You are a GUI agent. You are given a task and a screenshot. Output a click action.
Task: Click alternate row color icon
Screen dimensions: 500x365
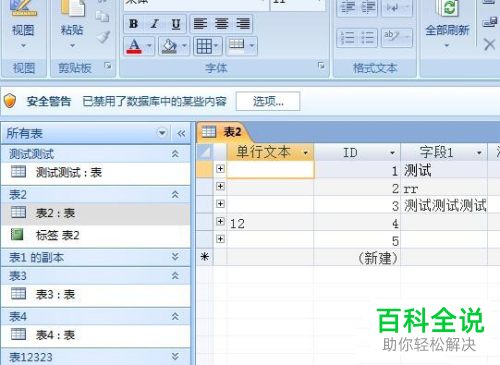click(237, 45)
